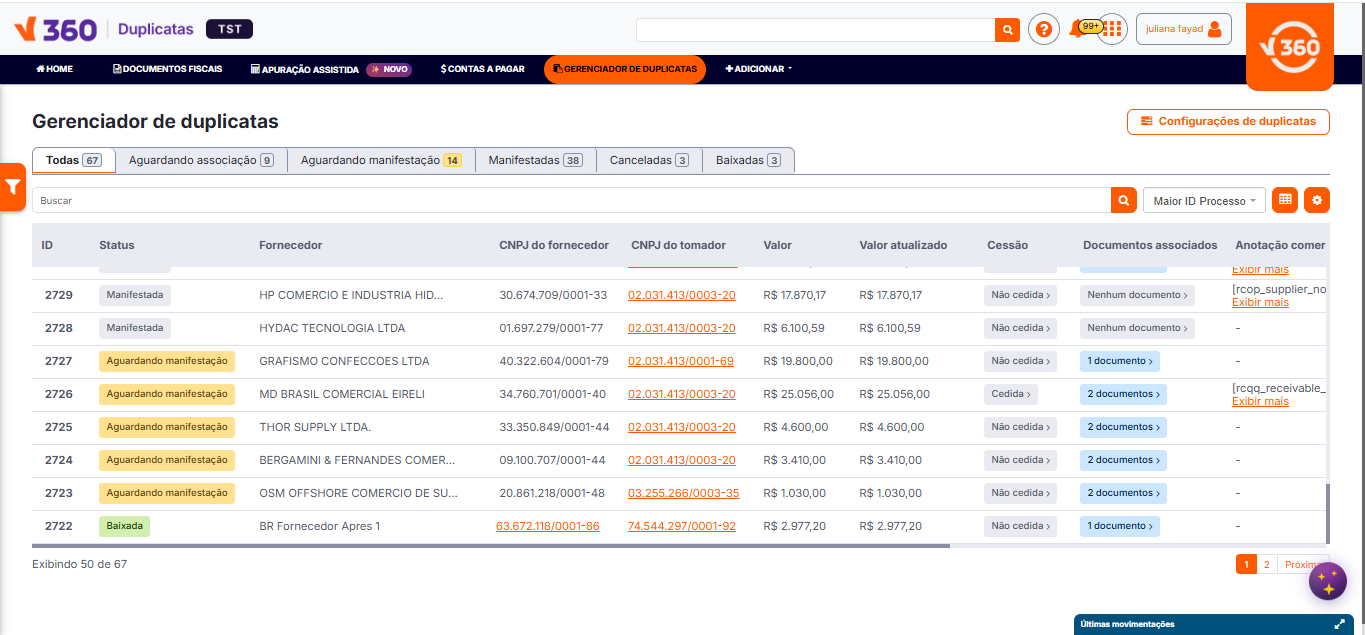Open the side filter funnel panel
1365x635 pixels.
(x=13, y=187)
